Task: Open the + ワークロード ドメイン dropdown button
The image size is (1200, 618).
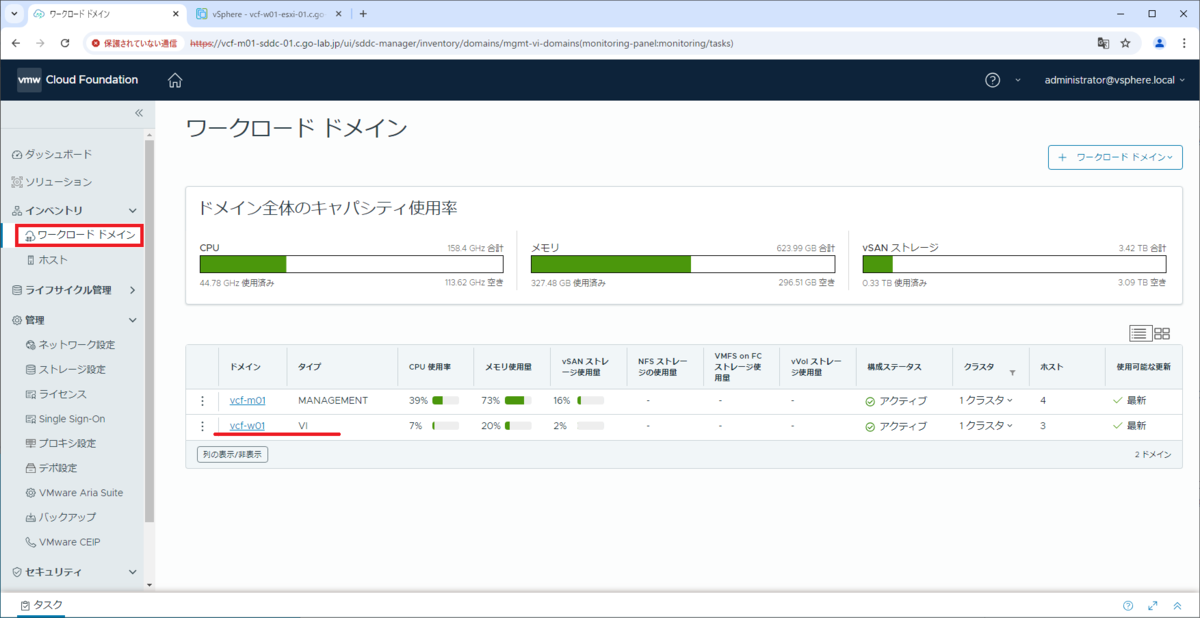Action: 1115,158
